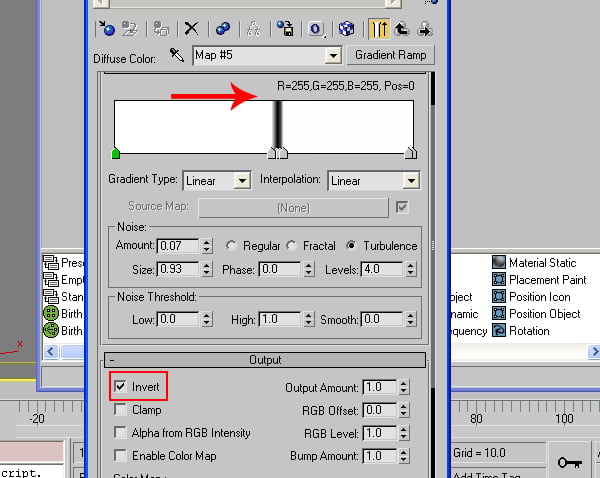Screen dimensions: 600x478
Task: Select the green gradient flag marker
Action: [116, 153]
